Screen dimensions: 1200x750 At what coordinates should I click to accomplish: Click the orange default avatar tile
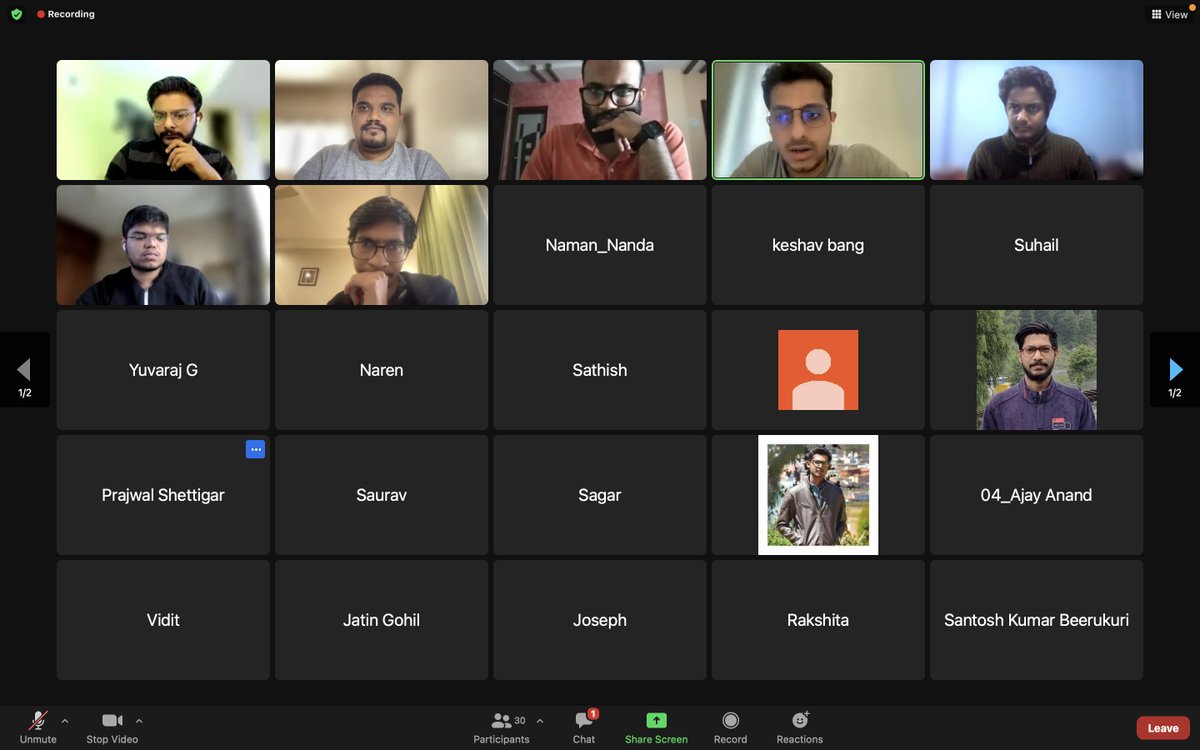(x=818, y=370)
